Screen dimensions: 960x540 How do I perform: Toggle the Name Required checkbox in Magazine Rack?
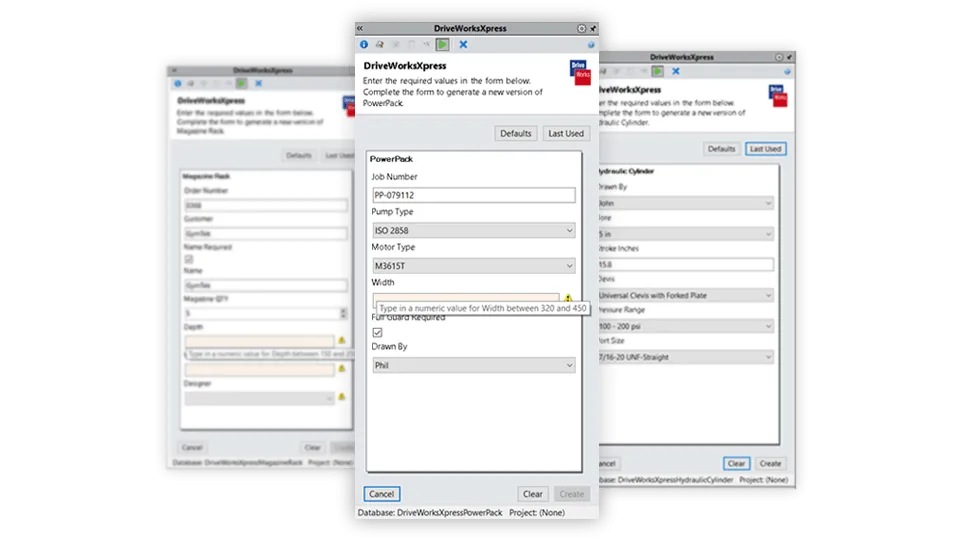click(188, 260)
